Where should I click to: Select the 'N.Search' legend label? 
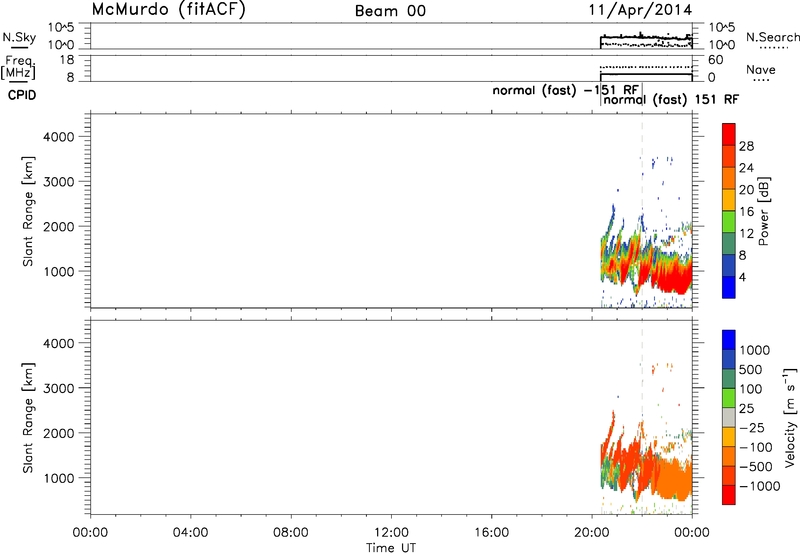[772, 37]
